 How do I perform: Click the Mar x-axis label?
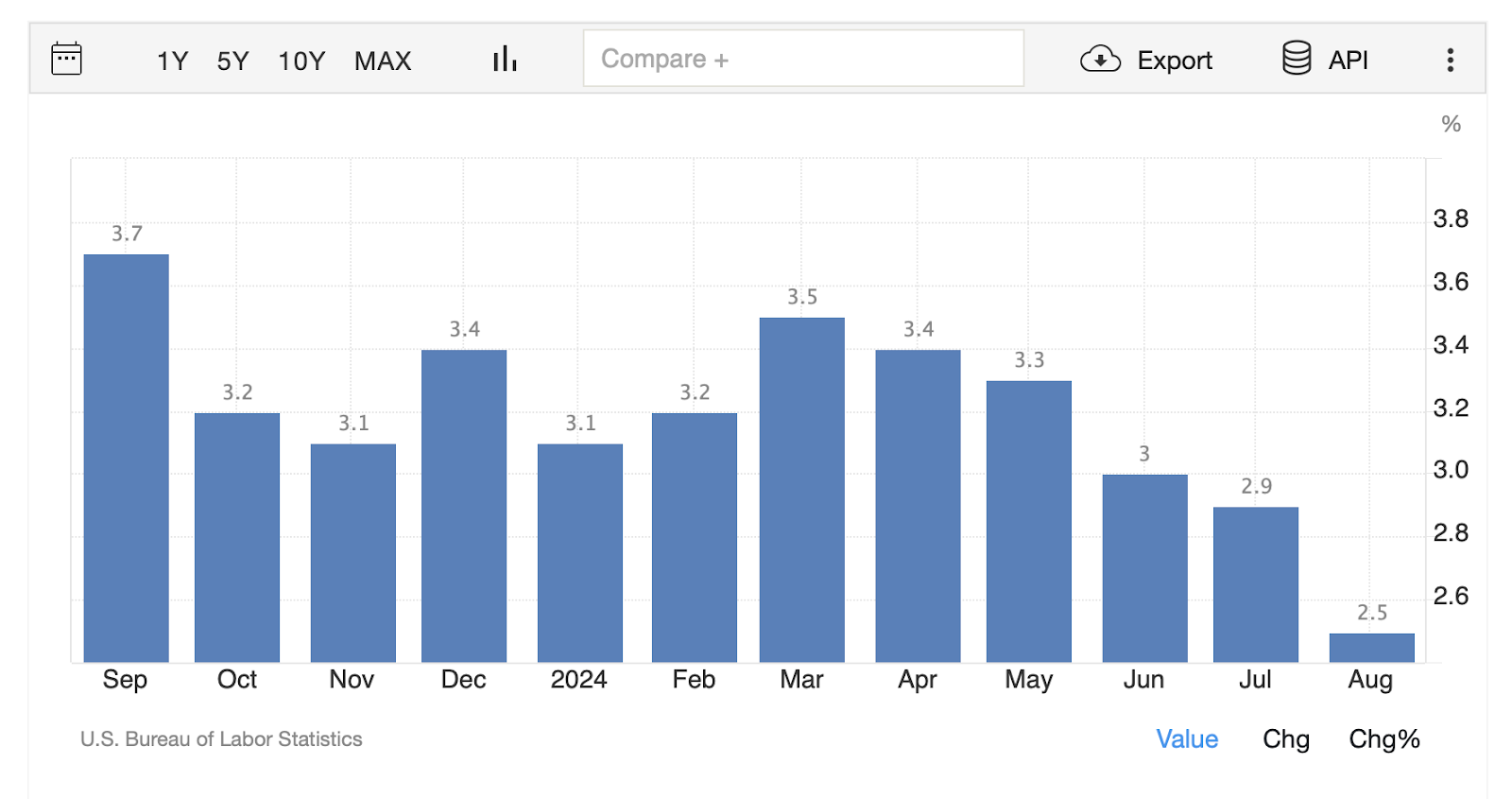801,680
